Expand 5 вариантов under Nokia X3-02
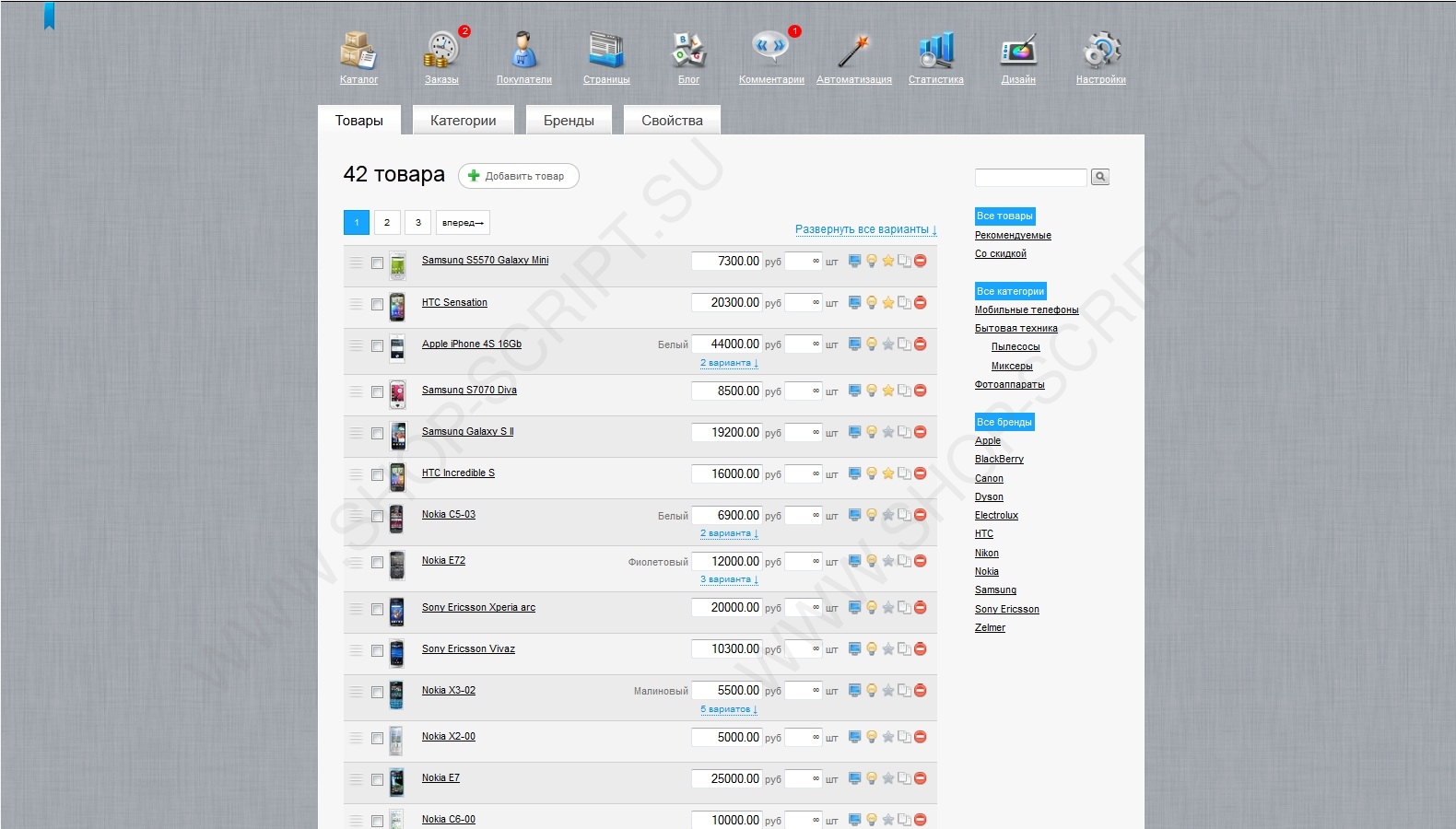 pyautogui.click(x=729, y=709)
